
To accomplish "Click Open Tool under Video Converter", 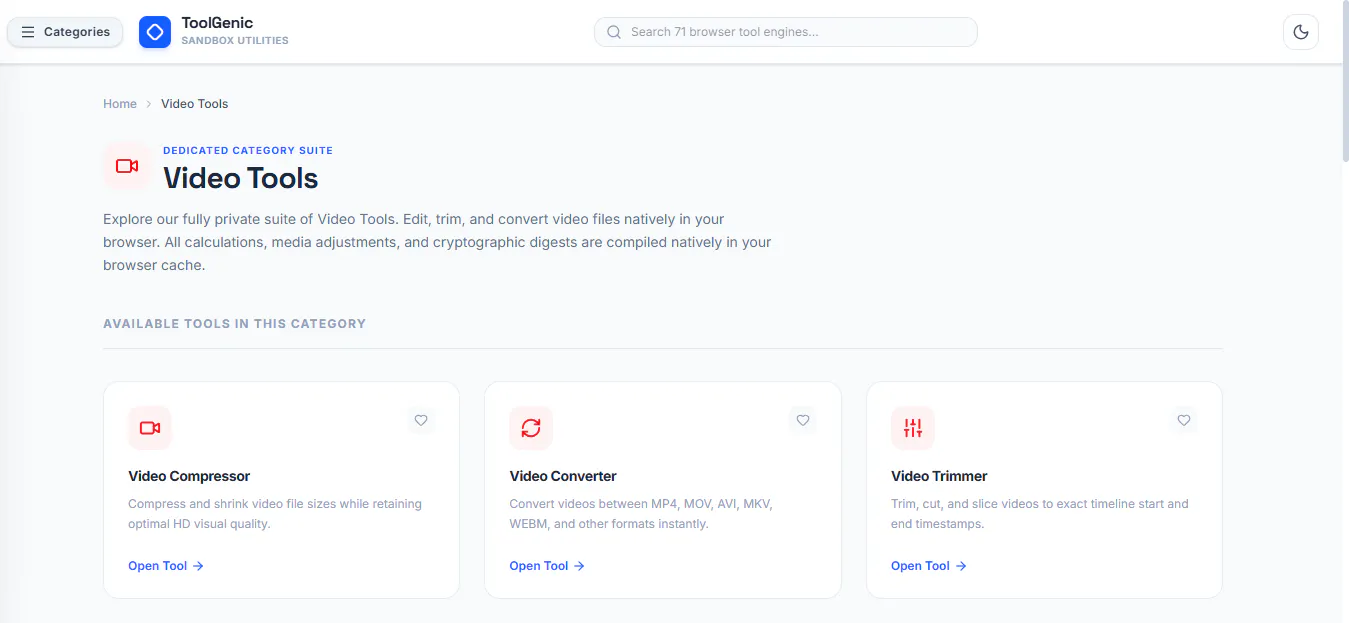I will click(x=547, y=566).
